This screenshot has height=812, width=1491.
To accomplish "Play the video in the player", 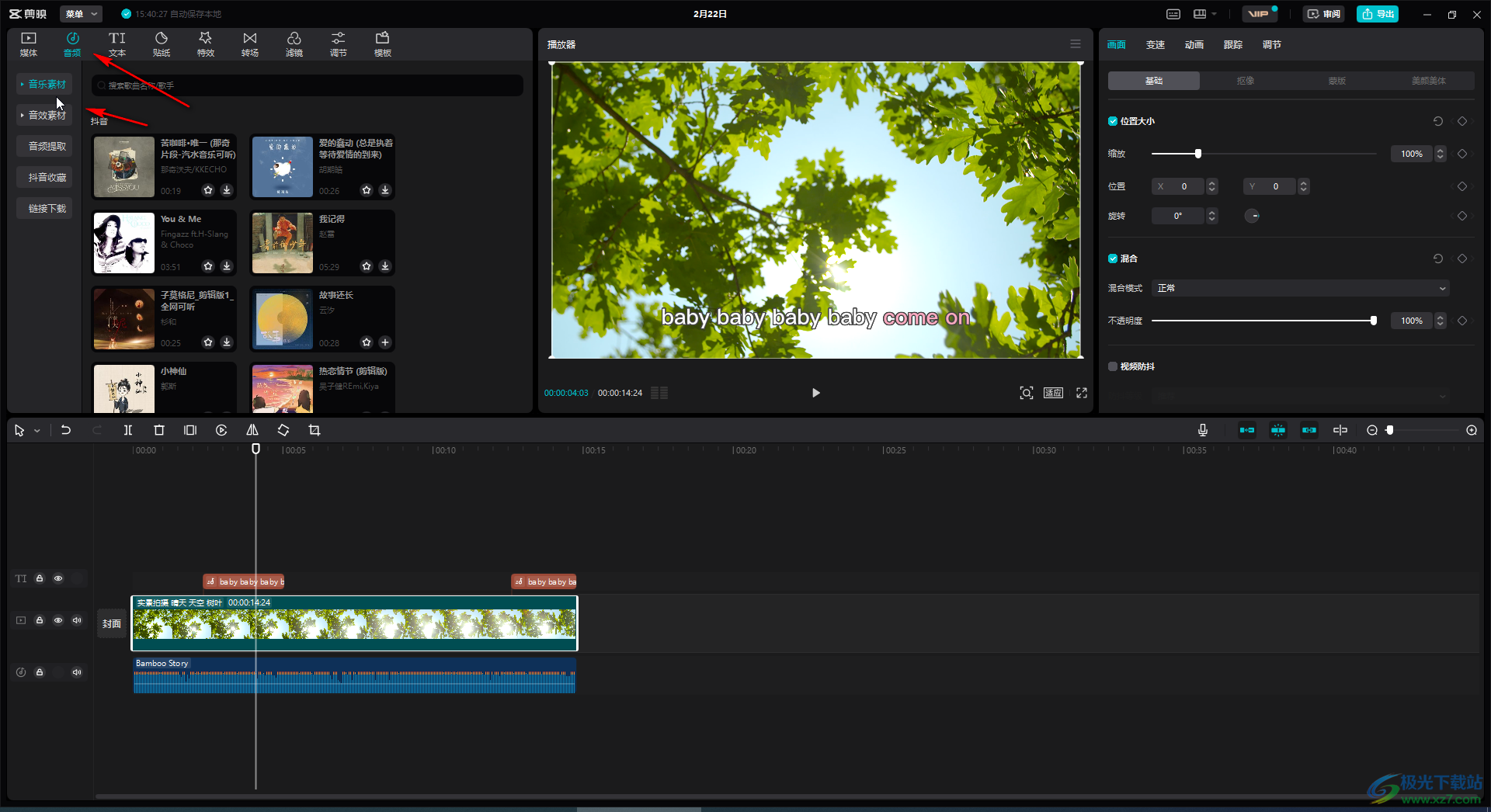I will point(815,393).
